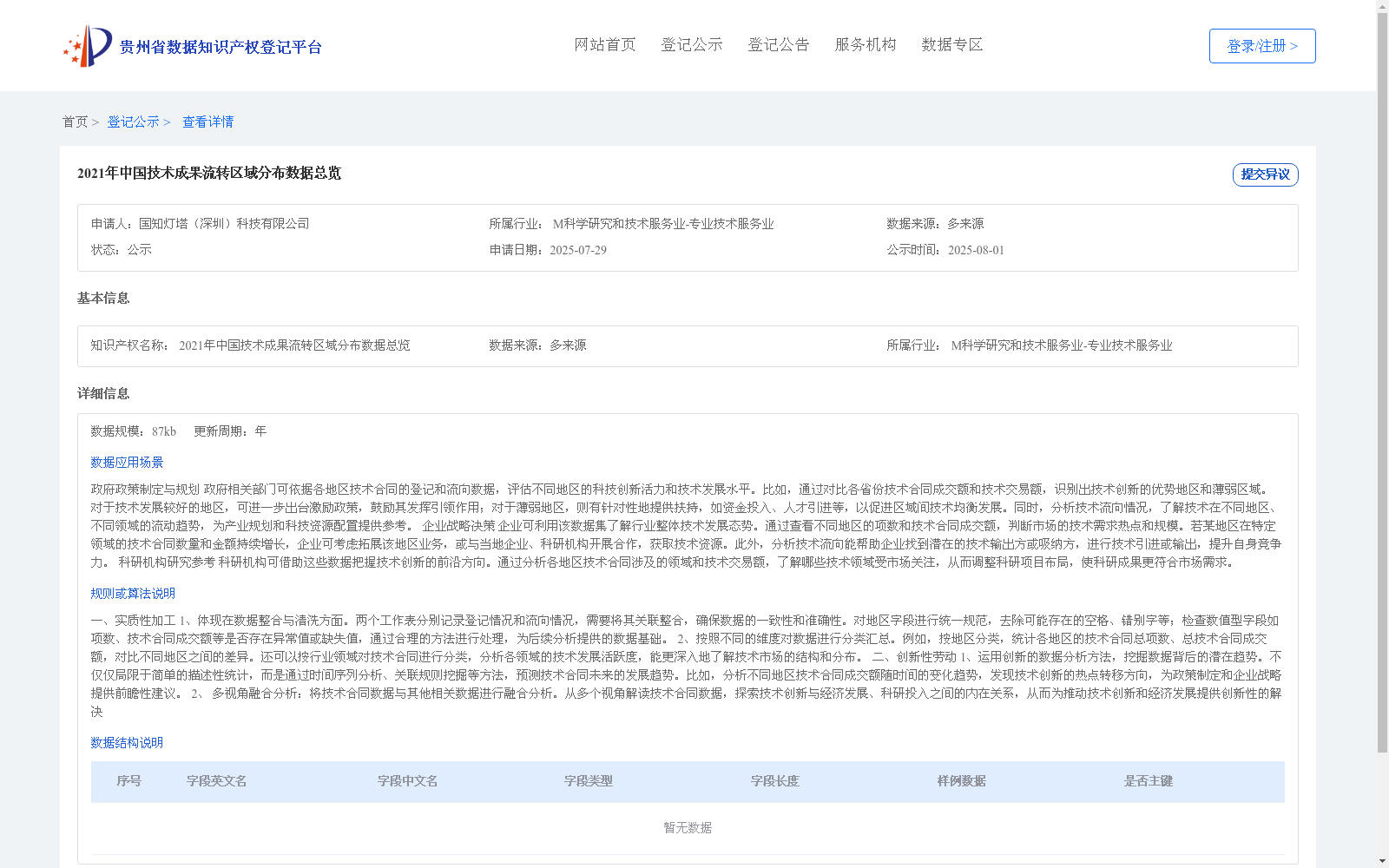1389x868 pixels.
Task: Click 规则或算法说明 heading
Action: coord(133,594)
